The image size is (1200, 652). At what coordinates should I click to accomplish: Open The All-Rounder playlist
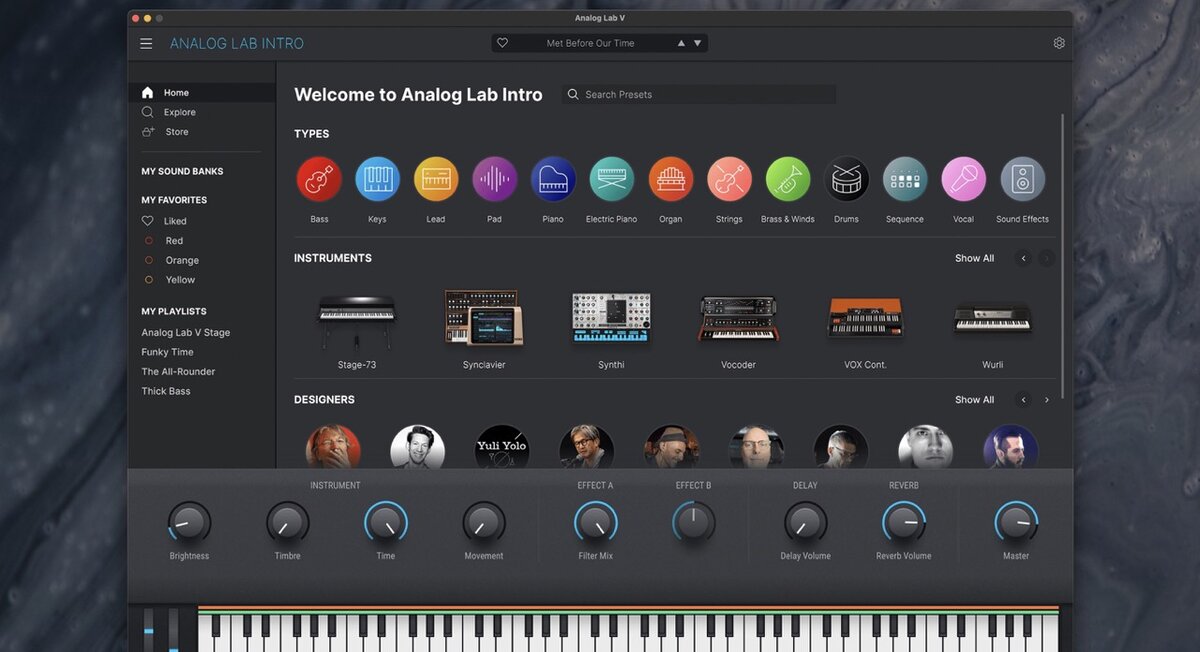click(x=178, y=371)
